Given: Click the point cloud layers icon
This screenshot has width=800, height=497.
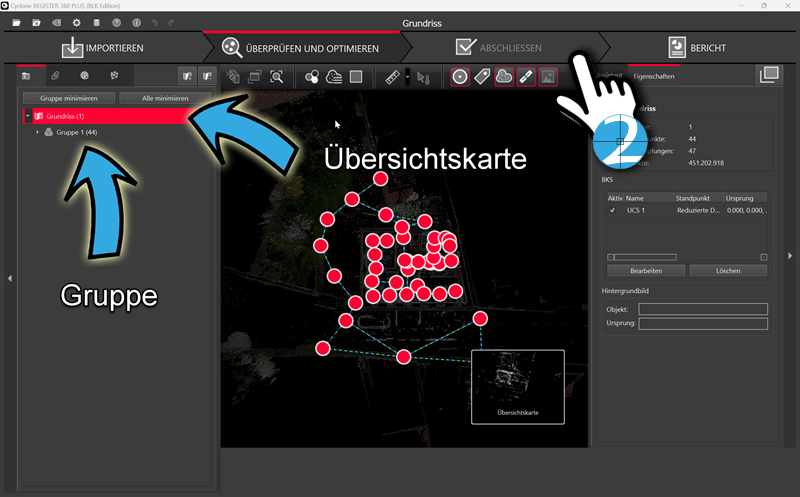Looking at the screenshot, I should click(x=334, y=77).
